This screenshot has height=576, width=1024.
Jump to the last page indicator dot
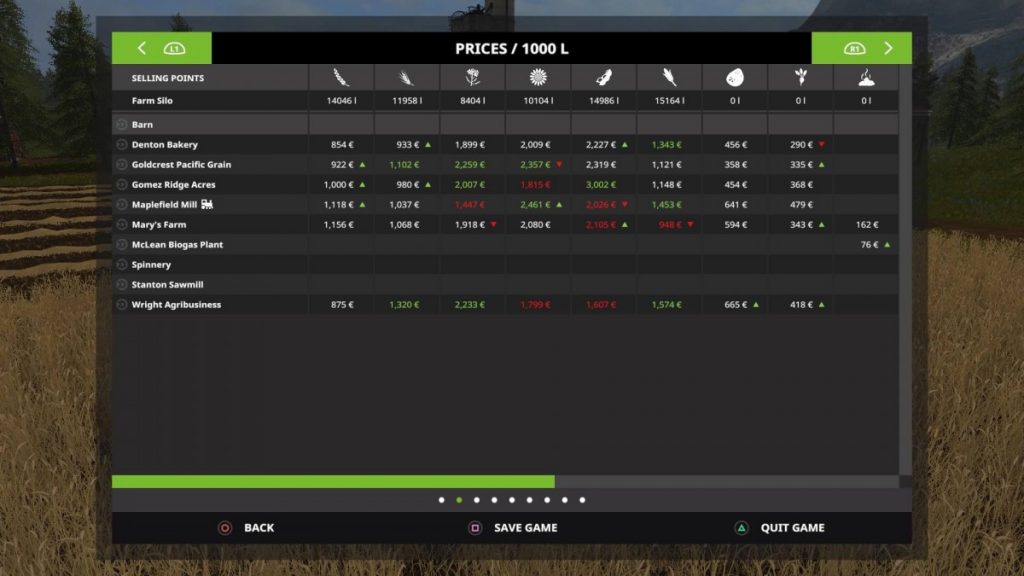(582, 500)
